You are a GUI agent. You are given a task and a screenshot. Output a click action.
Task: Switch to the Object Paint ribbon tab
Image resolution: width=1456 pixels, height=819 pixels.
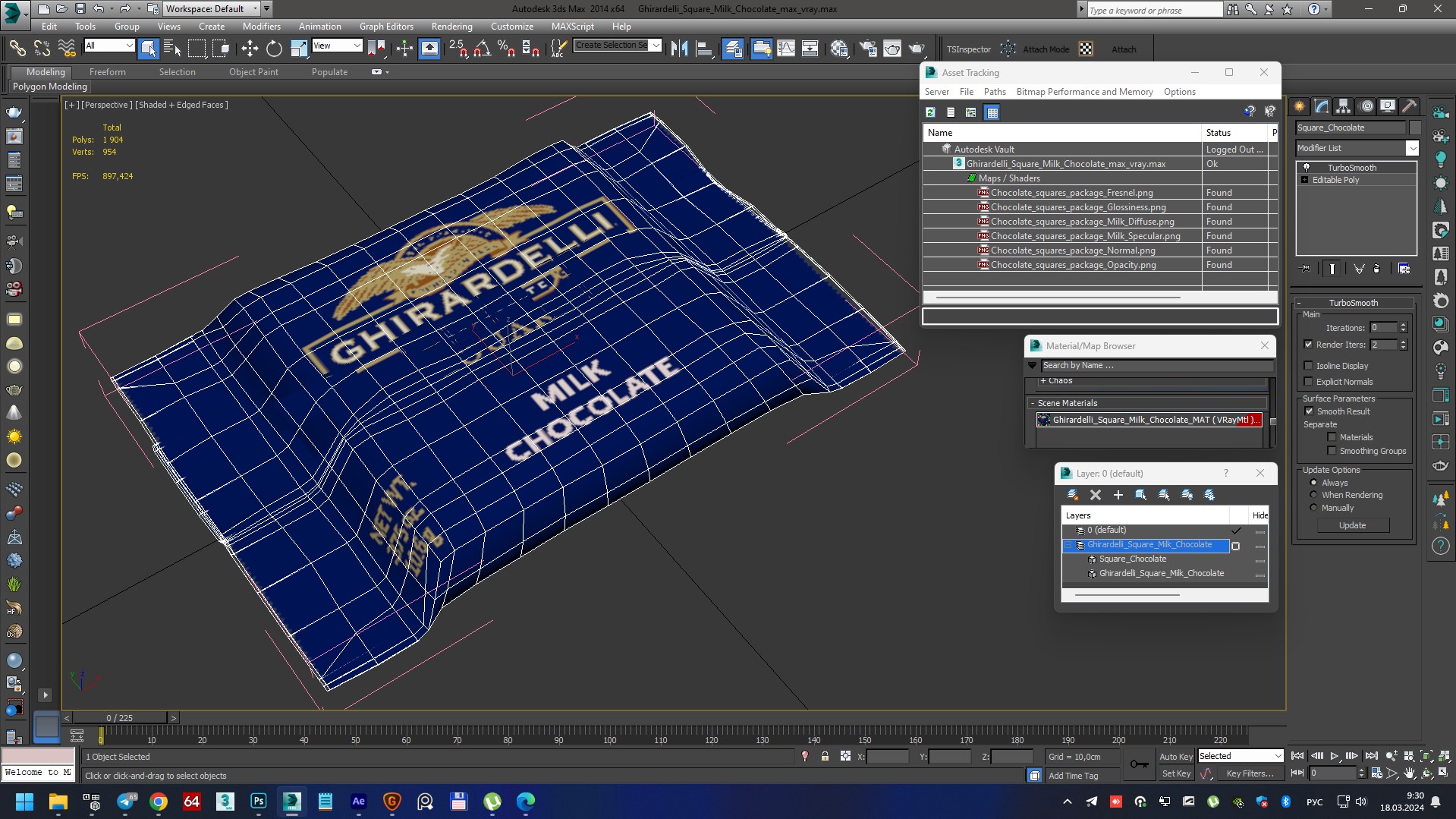[x=253, y=72]
